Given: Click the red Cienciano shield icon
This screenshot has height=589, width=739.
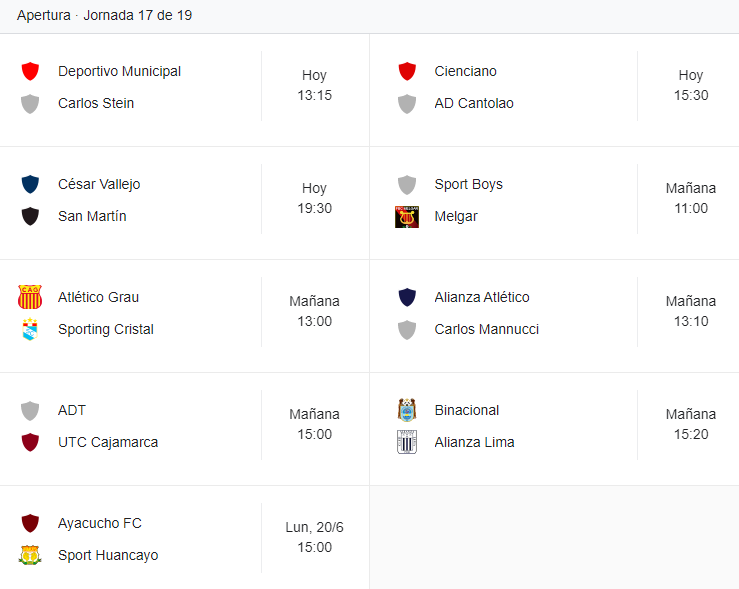Looking at the screenshot, I should click(x=407, y=71).
